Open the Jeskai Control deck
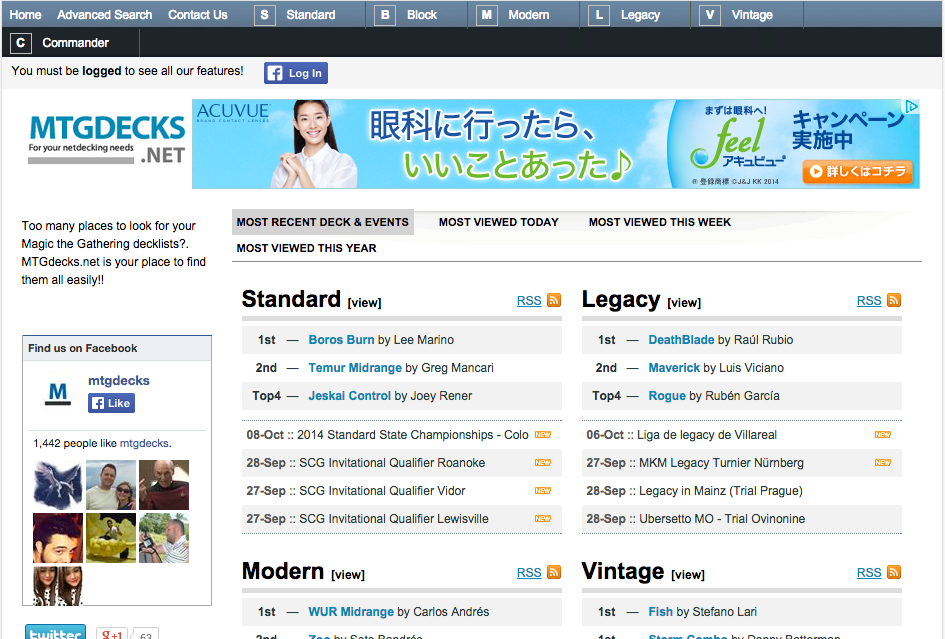The height and width of the screenshot is (639, 945). [x=350, y=395]
